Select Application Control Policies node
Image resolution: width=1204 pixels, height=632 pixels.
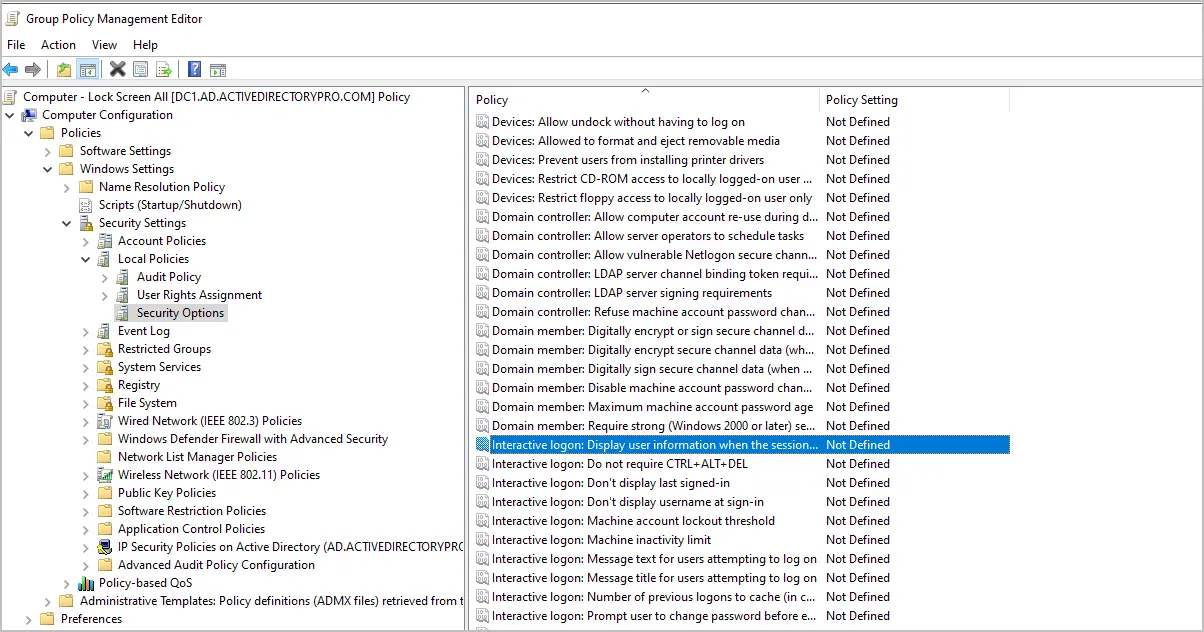191,529
